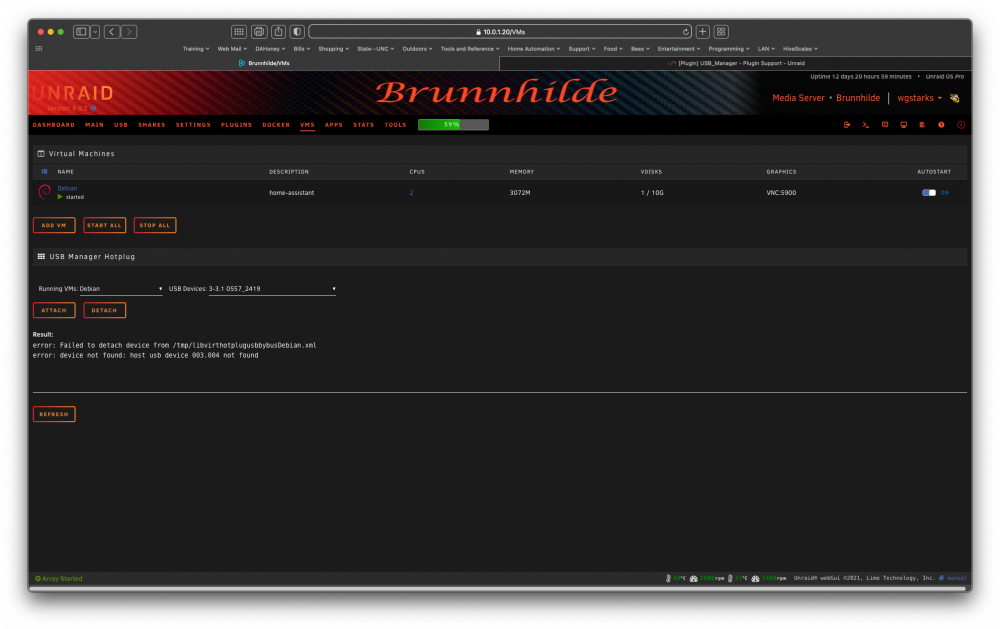The width and height of the screenshot is (1000, 629).
Task: Click the Attach button
Action: 54,310
